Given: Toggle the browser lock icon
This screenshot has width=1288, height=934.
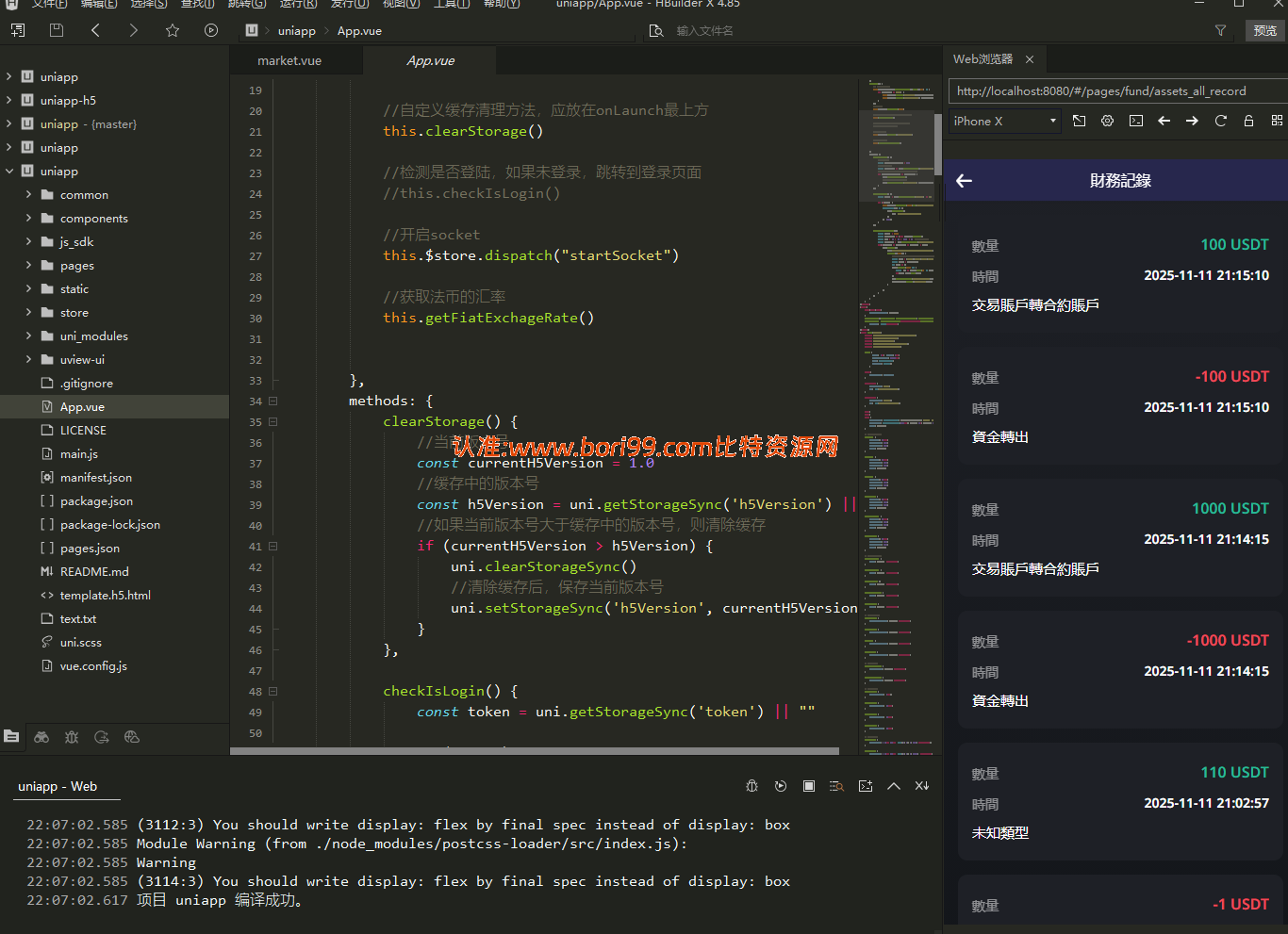Looking at the screenshot, I should [1249, 121].
